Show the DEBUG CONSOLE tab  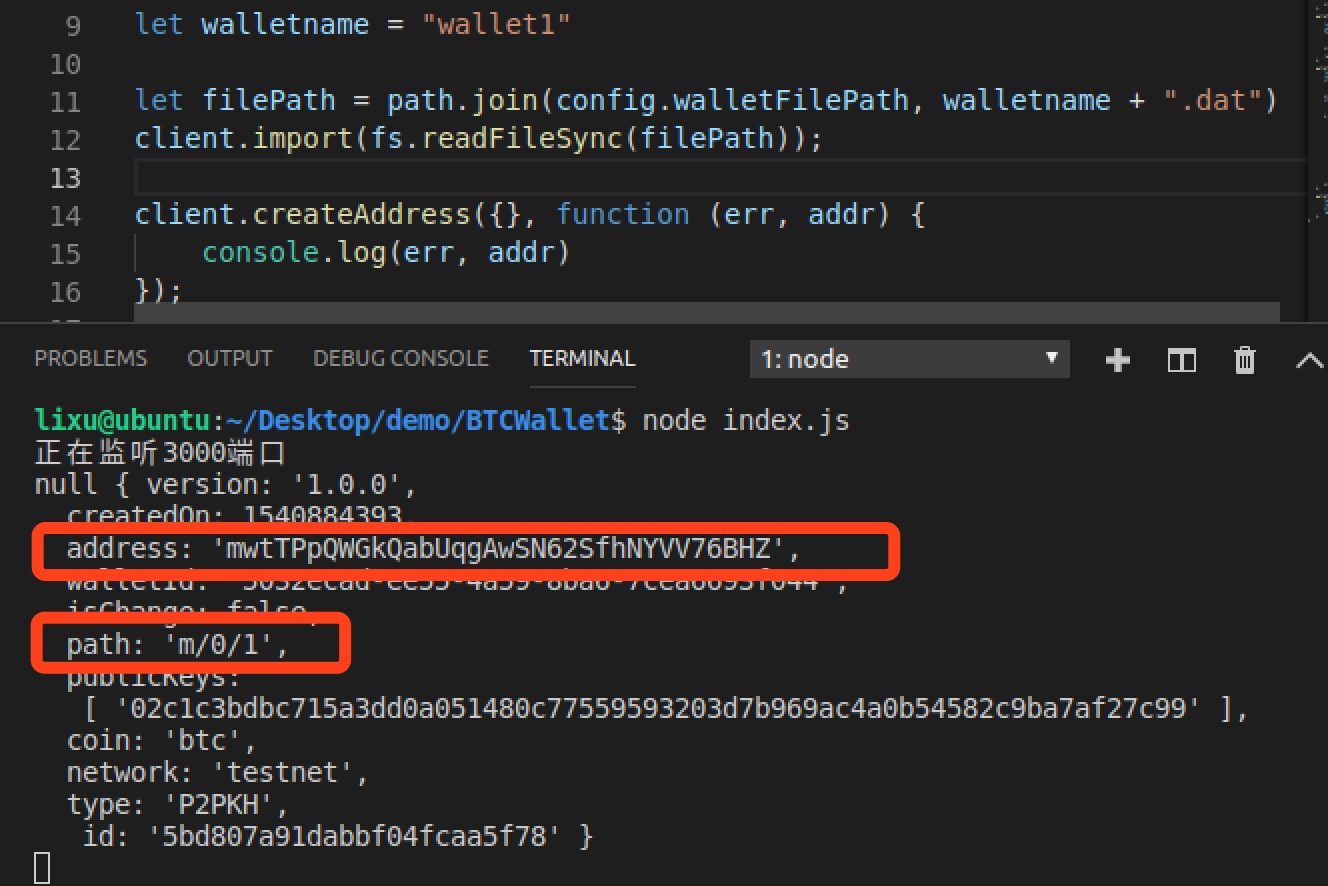tap(400, 358)
